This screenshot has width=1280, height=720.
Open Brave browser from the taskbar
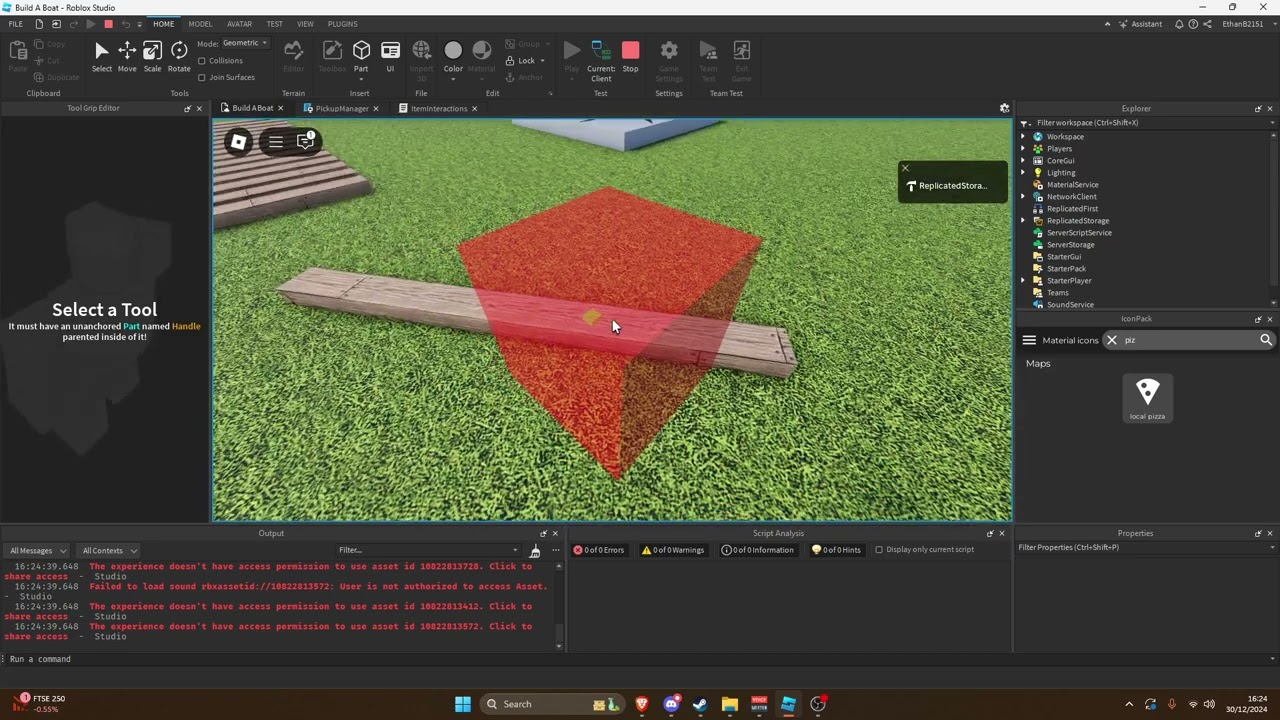pos(642,704)
